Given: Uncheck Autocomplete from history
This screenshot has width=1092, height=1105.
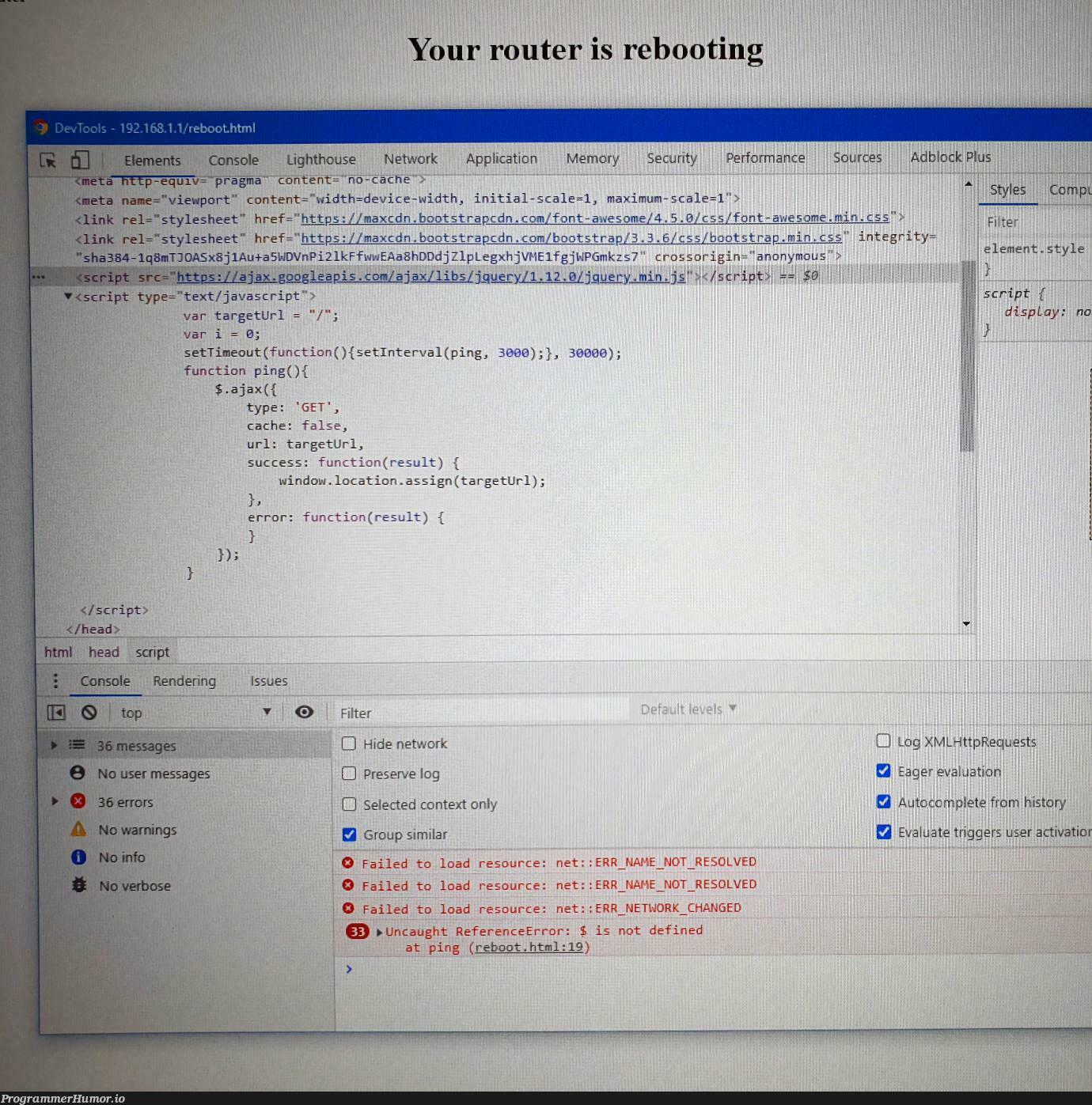Looking at the screenshot, I should click(x=884, y=801).
